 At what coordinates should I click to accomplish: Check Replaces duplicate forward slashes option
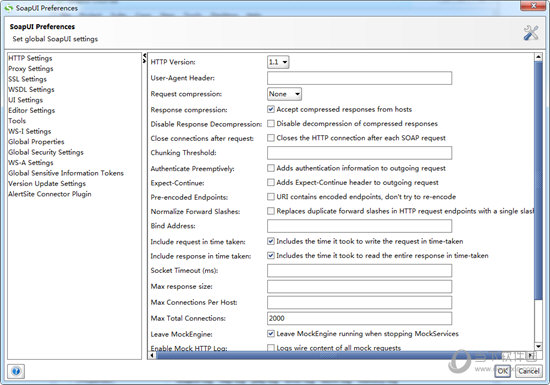tap(271, 211)
